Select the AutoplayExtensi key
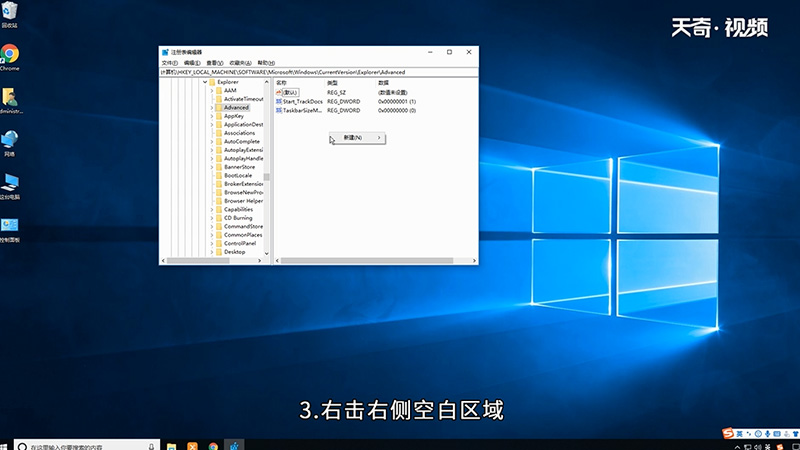Viewport: 800px width, 450px height. (x=243, y=150)
